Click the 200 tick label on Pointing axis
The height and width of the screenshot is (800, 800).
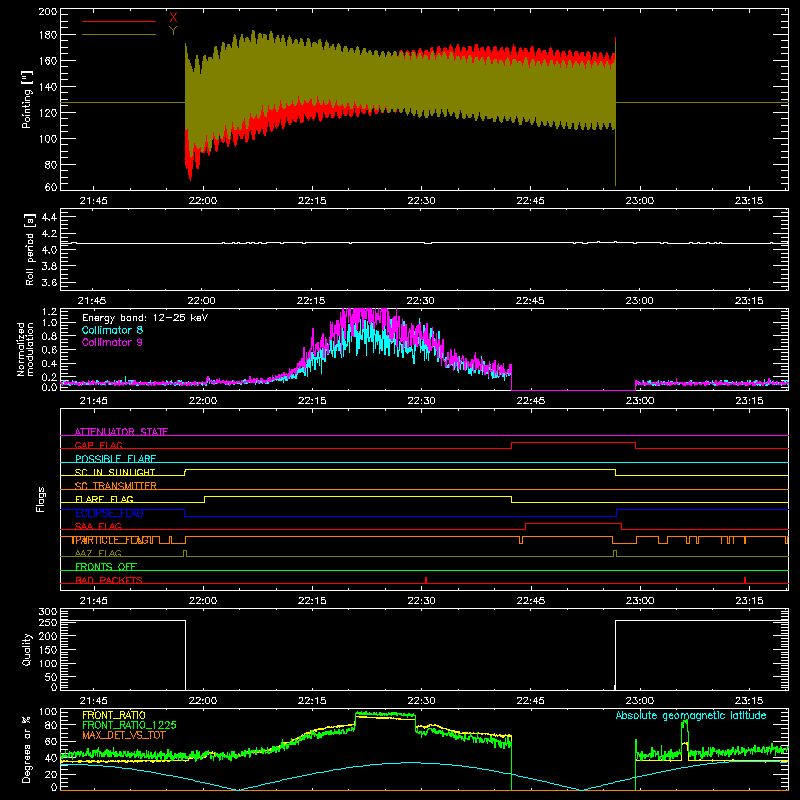(x=48, y=11)
